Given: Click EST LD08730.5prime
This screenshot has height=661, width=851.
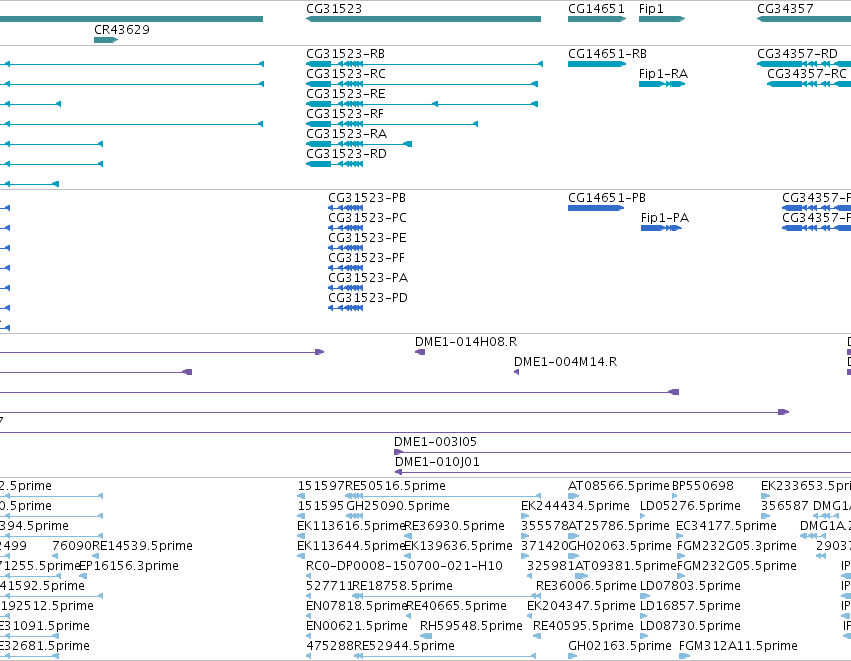Looking at the screenshot, I should pyautogui.click(x=644, y=636).
